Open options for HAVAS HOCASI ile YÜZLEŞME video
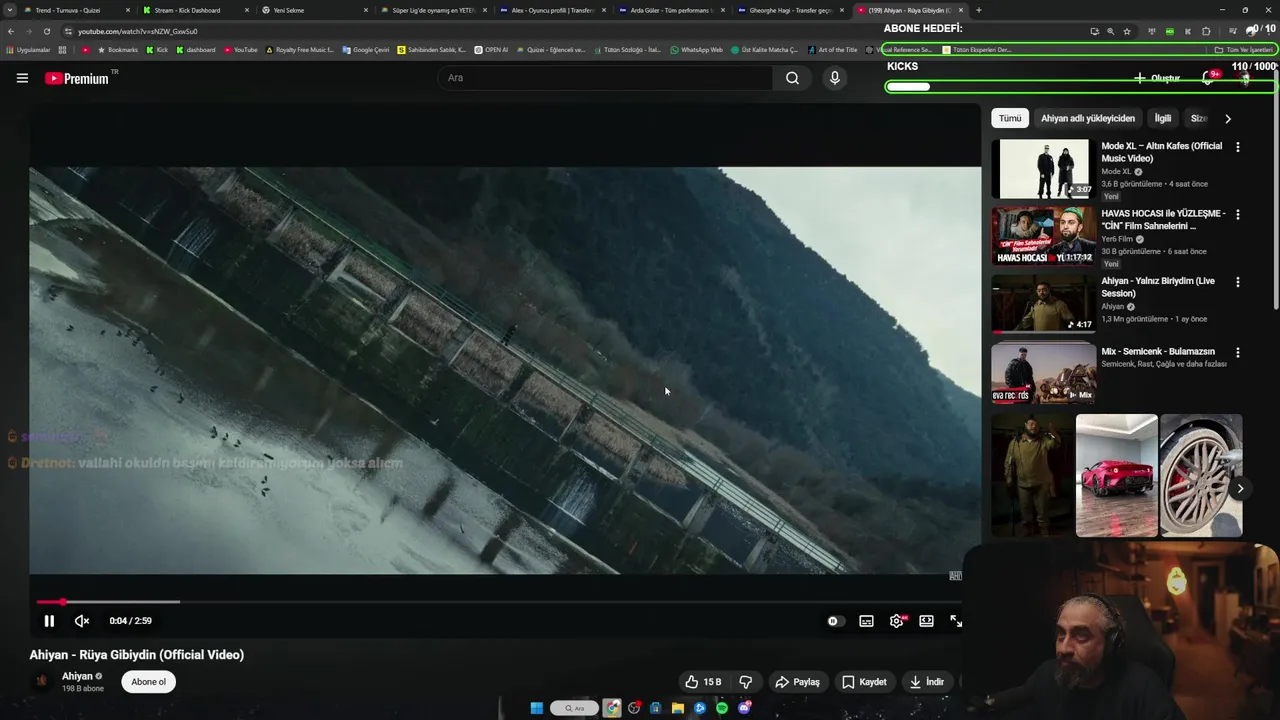 coord(1238,214)
